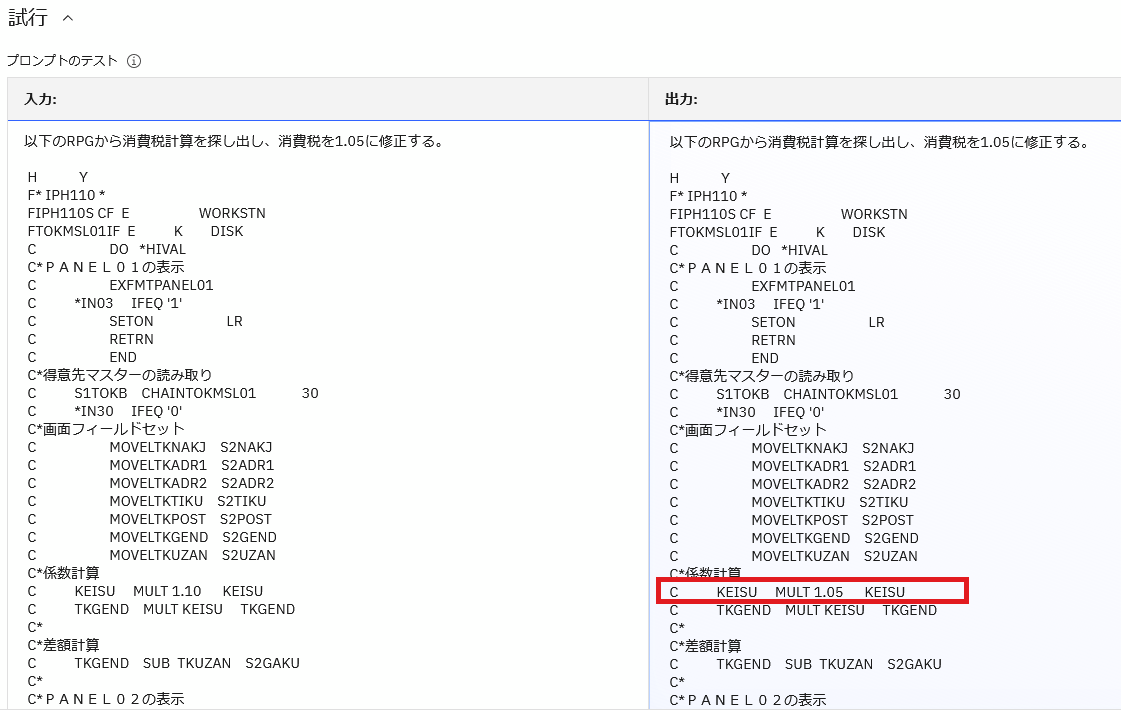Select input comment 'C*差額計算'

click(63, 646)
